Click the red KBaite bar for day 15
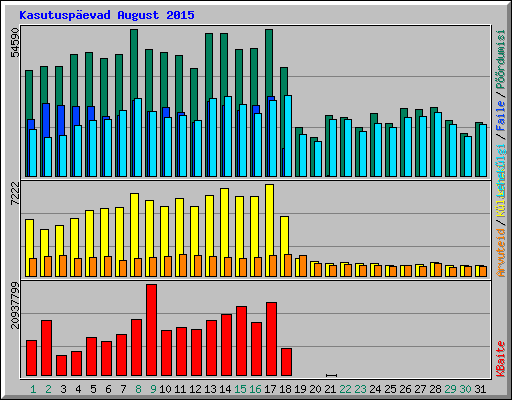 242,341
